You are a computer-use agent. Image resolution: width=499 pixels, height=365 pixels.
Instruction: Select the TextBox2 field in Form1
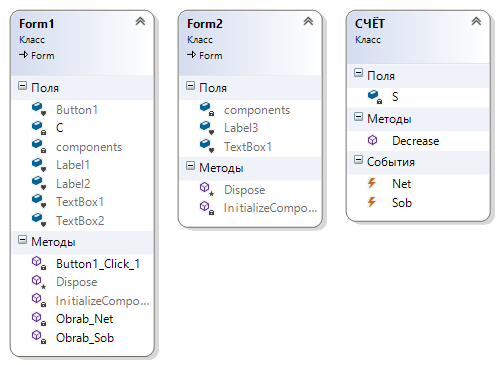[x=80, y=221]
